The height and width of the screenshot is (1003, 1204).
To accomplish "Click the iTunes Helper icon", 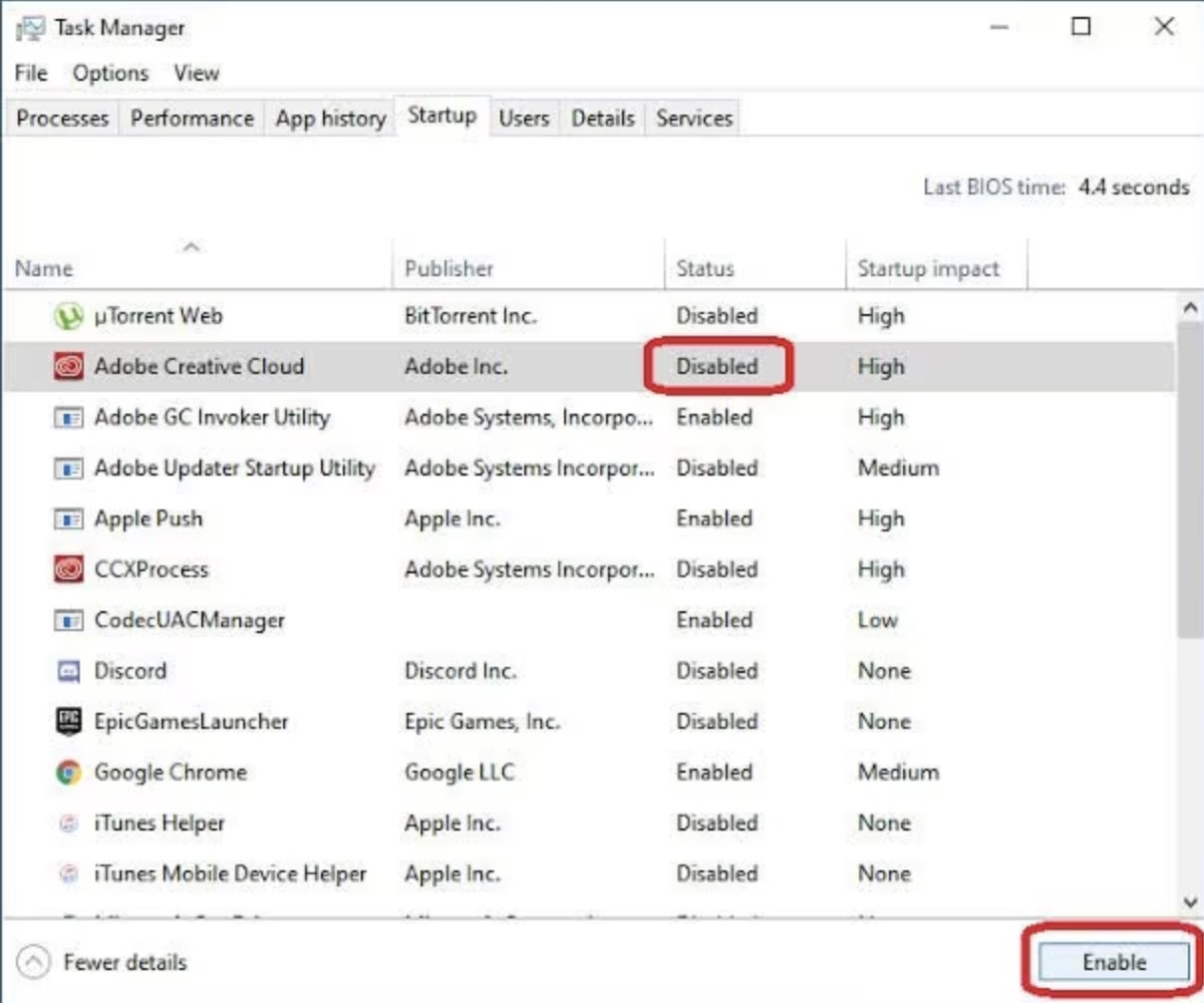I will click(x=68, y=824).
